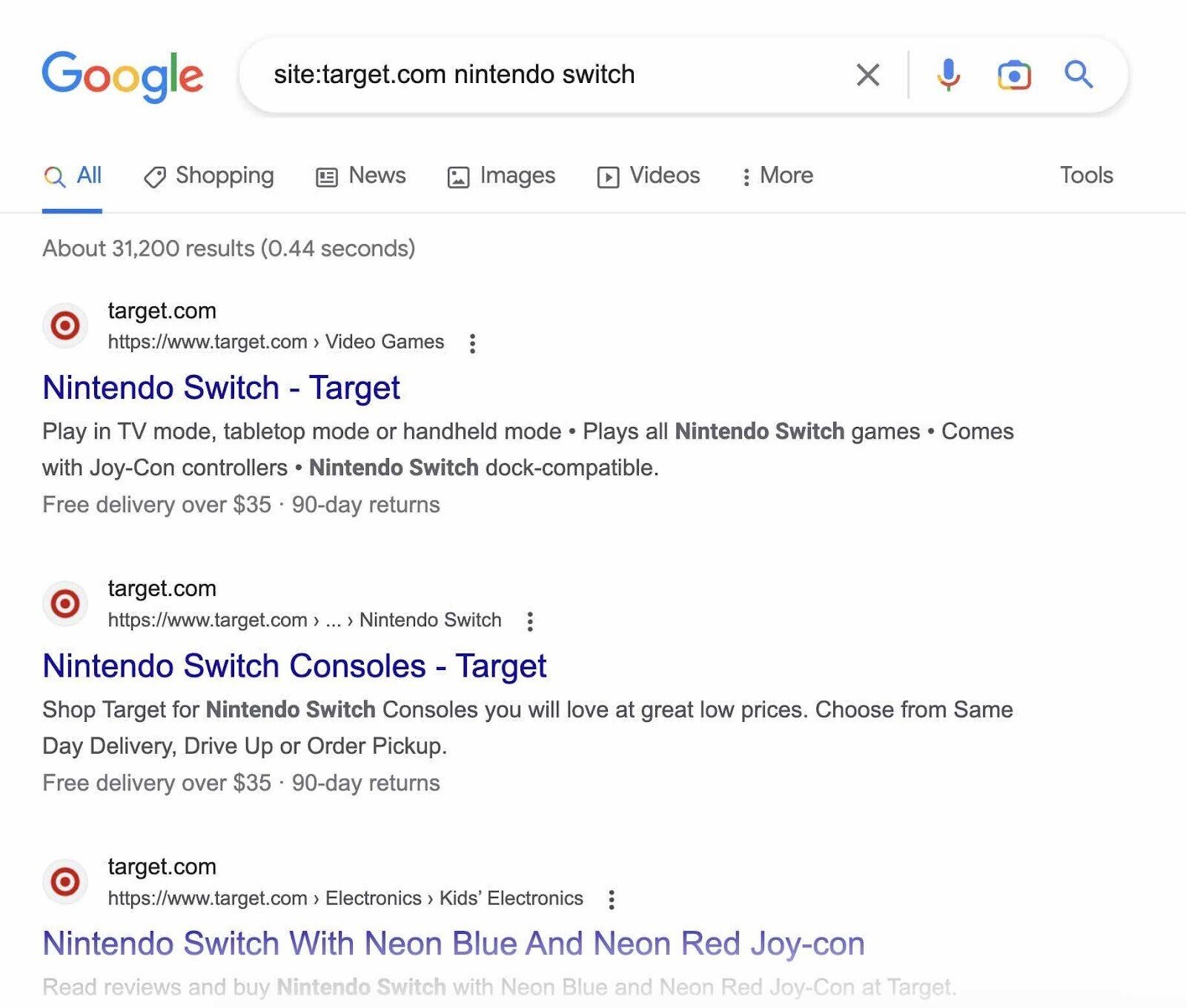Open the Neon Blue And Neon Red Joy-con result
Viewport: 1186px width, 1008px height.
[x=453, y=944]
